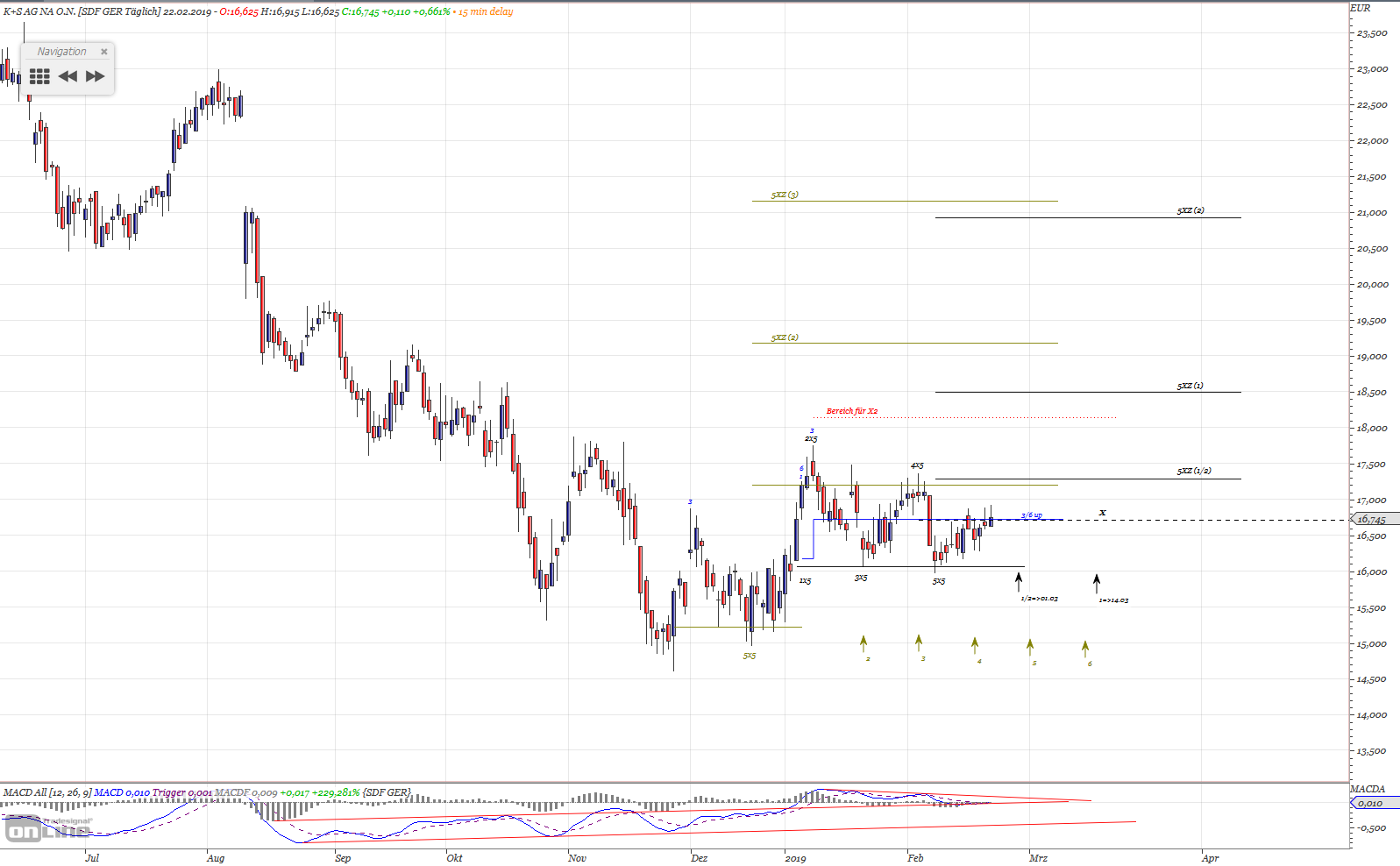The width and height of the screenshot is (1400, 866).
Task: Click the '1=>14.03' annotation text
Action: (1113, 600)
